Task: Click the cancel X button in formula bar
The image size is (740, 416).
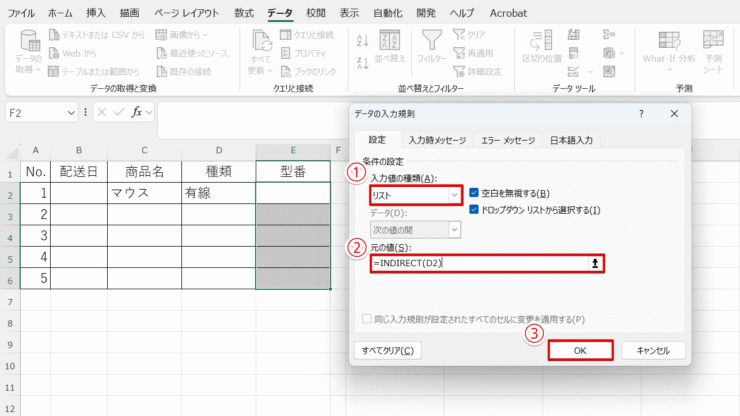Action: 101,112
